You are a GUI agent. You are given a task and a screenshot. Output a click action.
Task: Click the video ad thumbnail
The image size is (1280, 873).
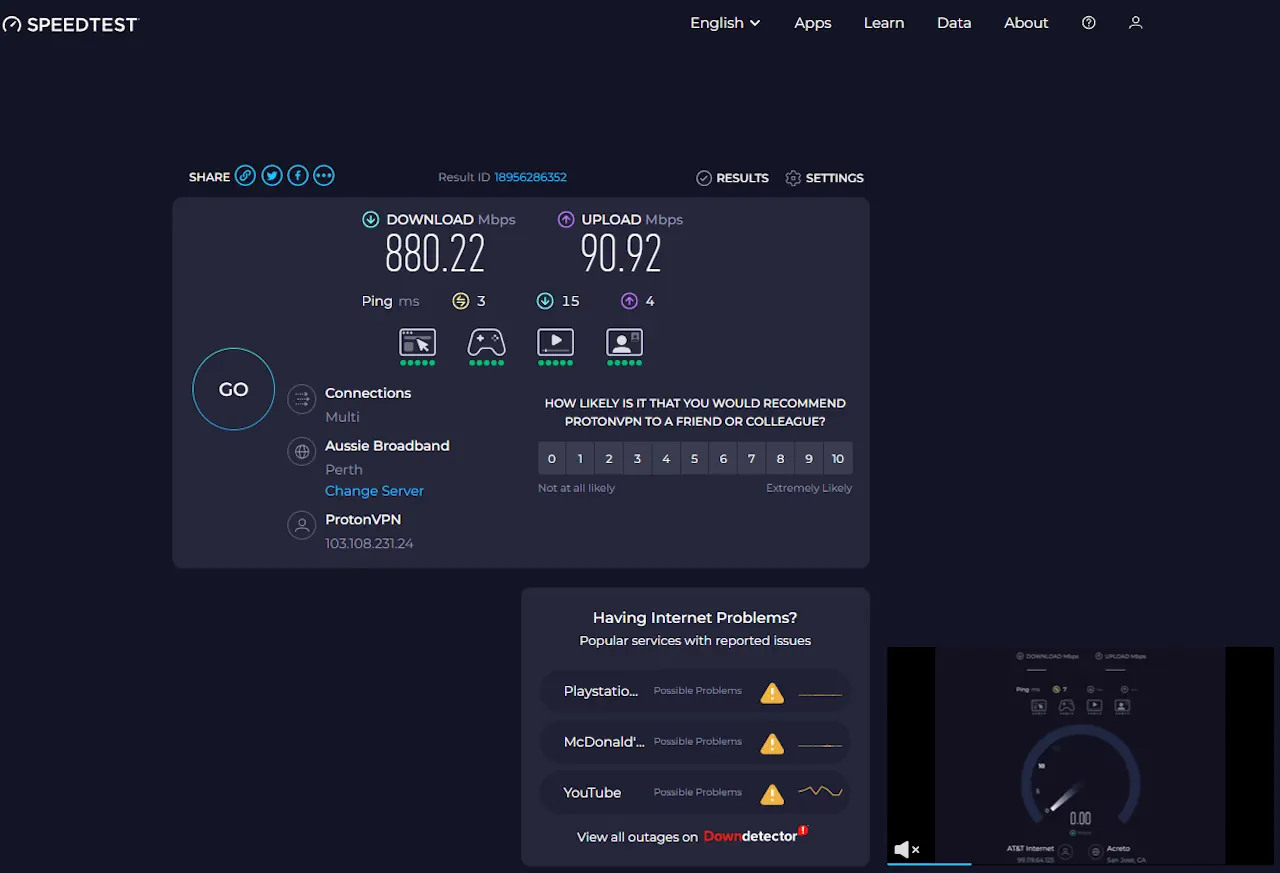(x=1080, y=755)
